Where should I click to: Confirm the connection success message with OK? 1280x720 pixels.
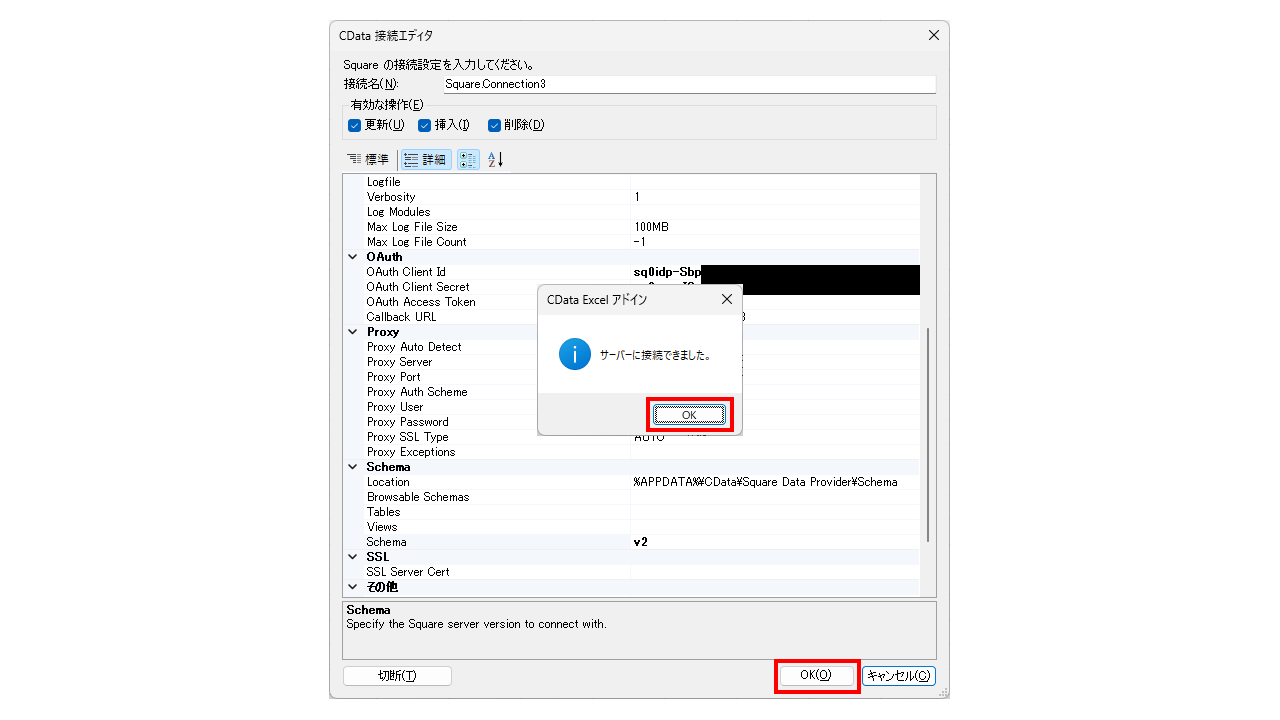pos(689,415)
